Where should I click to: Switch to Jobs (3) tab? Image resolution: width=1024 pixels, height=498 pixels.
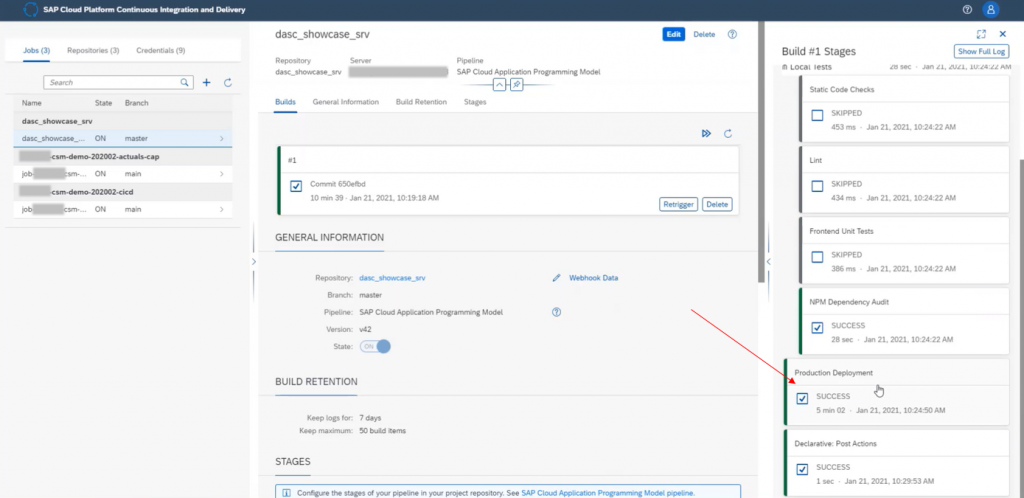click(x=37, y=50)
